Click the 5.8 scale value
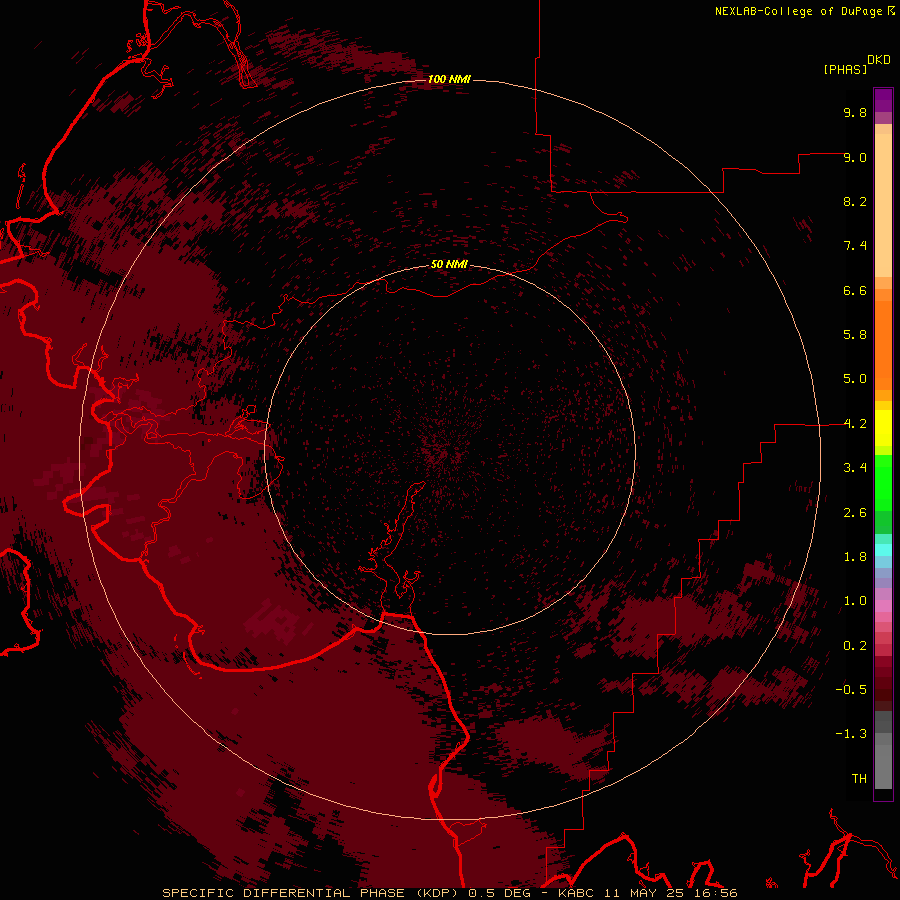 tap(855, 335)
